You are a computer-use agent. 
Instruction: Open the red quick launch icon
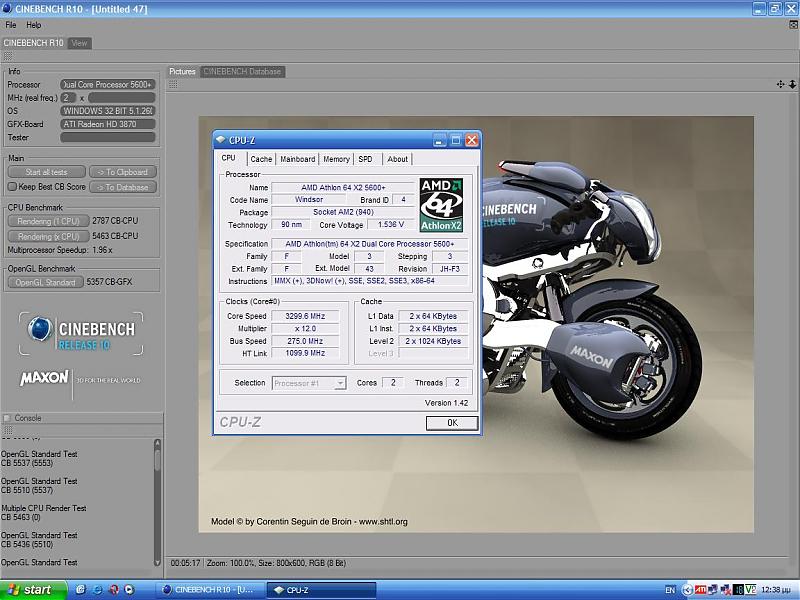[x=114, y=589]
